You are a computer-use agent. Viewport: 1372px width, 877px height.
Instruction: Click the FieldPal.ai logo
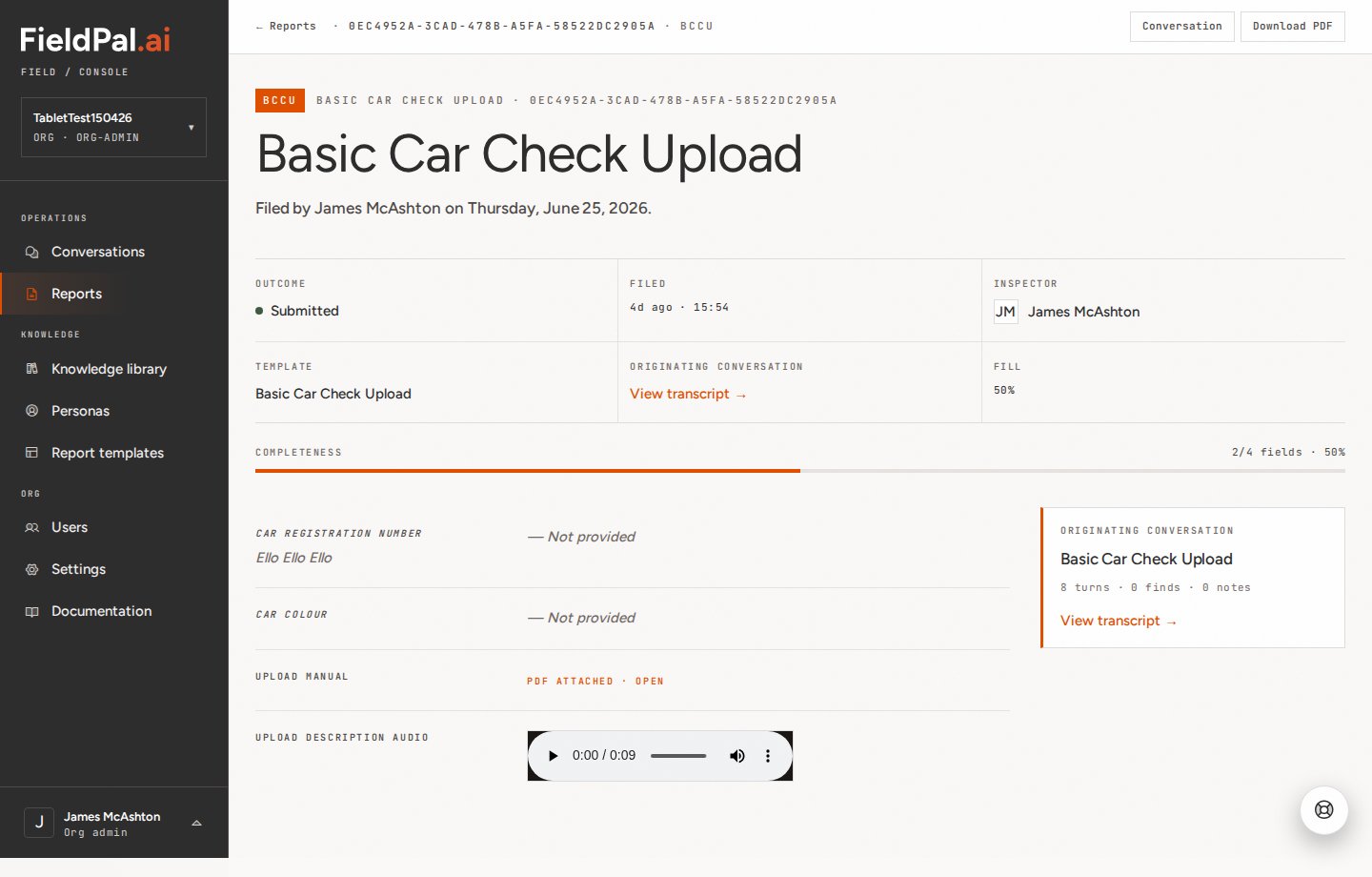click(95, 40)
